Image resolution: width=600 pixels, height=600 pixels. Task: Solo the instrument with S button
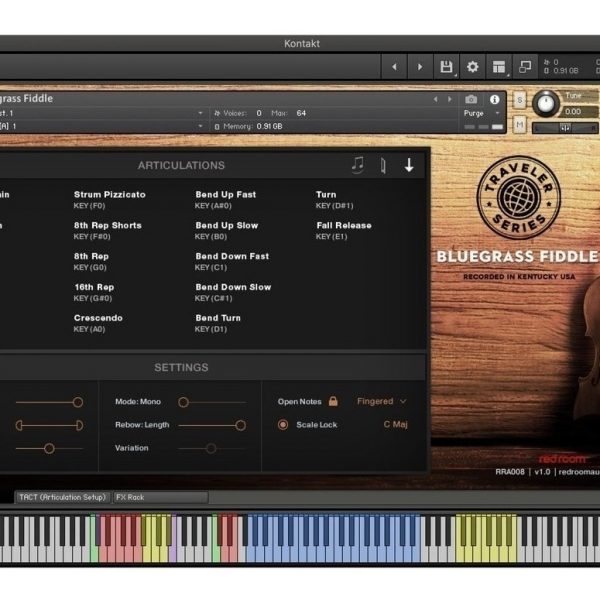click(x=519, y=101)
